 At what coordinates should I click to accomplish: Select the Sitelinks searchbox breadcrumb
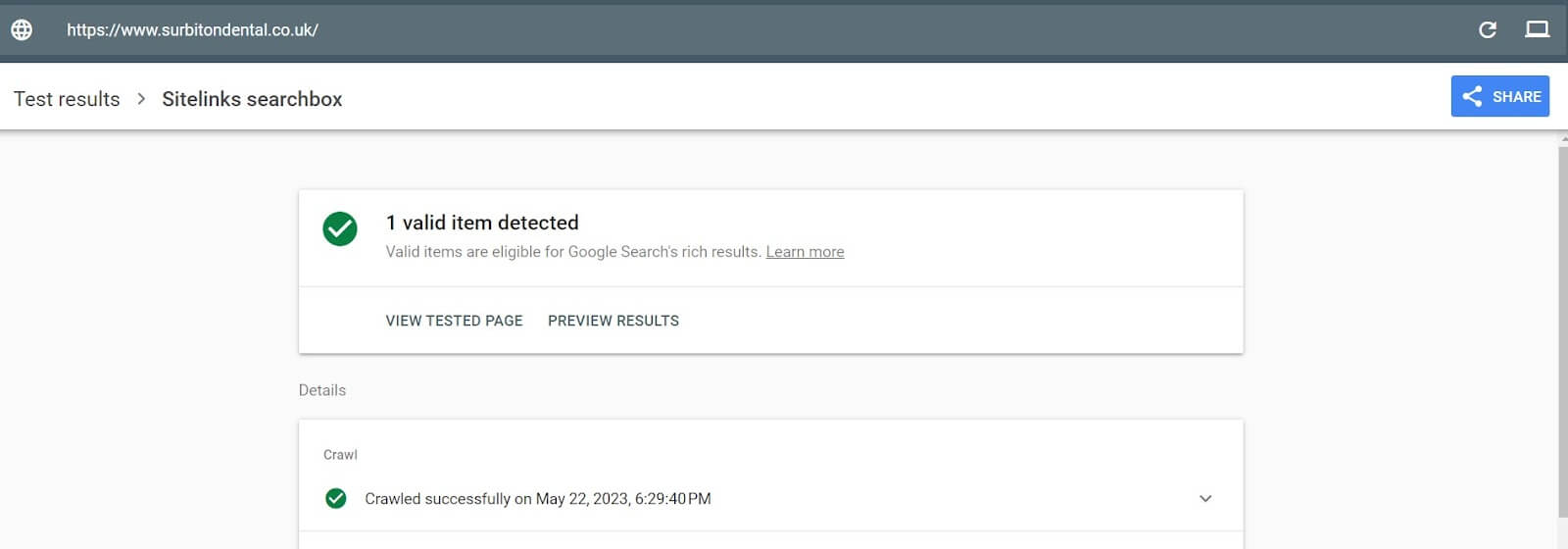point(252,99)
